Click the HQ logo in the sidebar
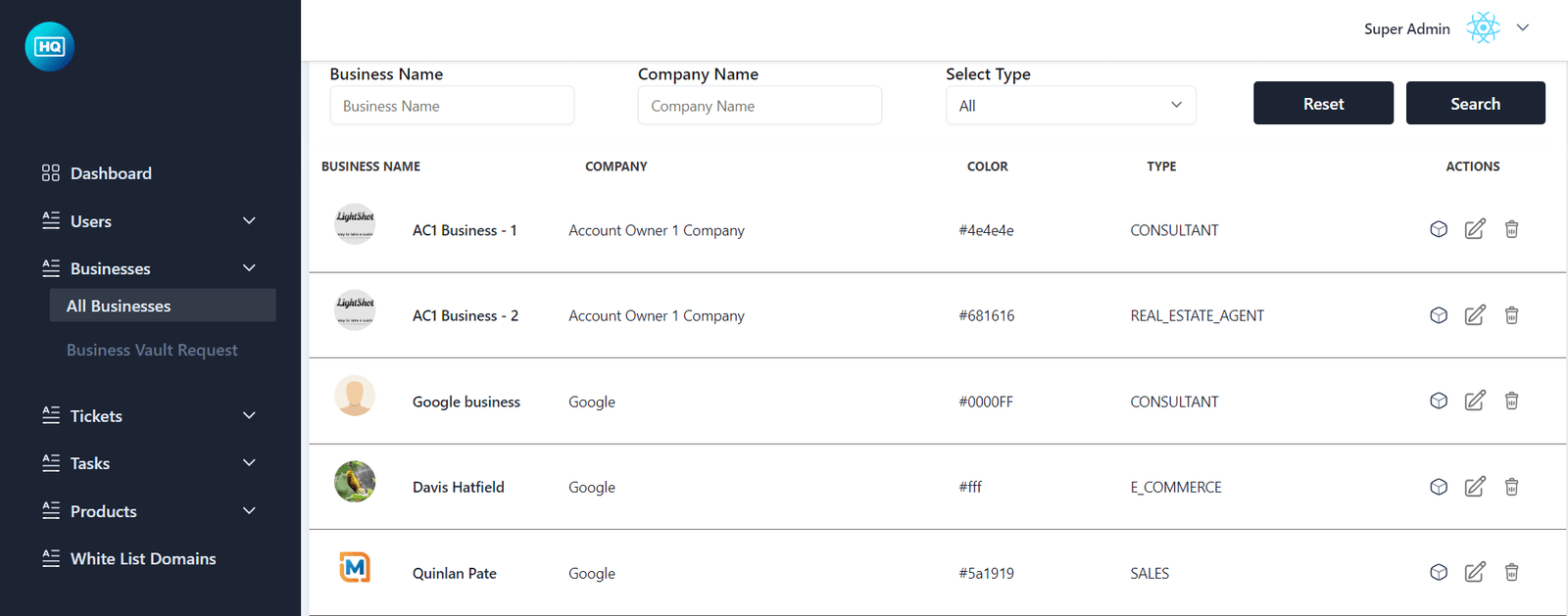Viewport: 1568px width, 616px height. (x=49, y=47)
